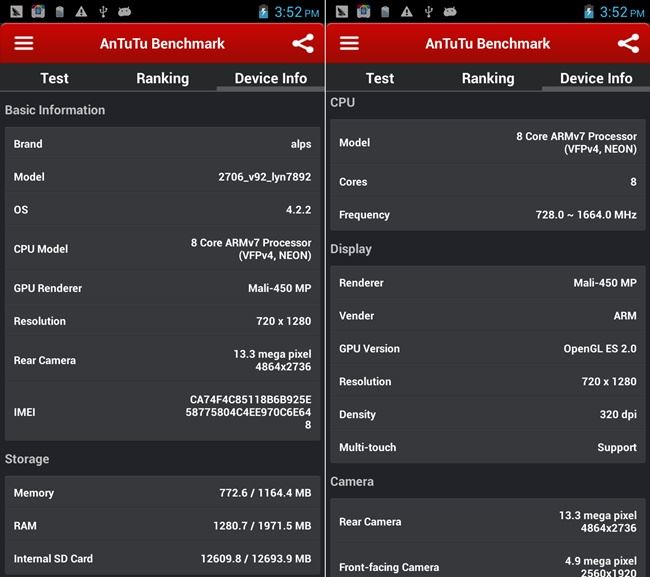Image resolution: width=650 pixels, height=577 pixels.
Task: Tap Internal SD Card storage row
Action: (x=162, y=558)
